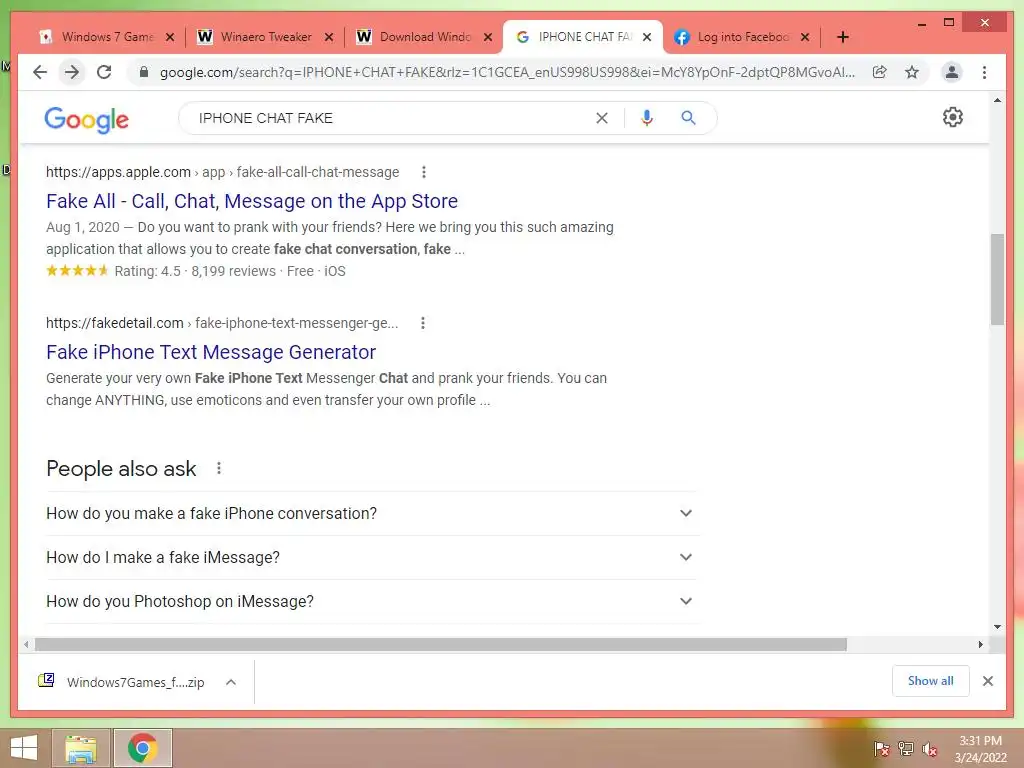Open options dots beside apps.apple.com result
The width and height of the screenshot is (1024, 768).
coord(424,172)
